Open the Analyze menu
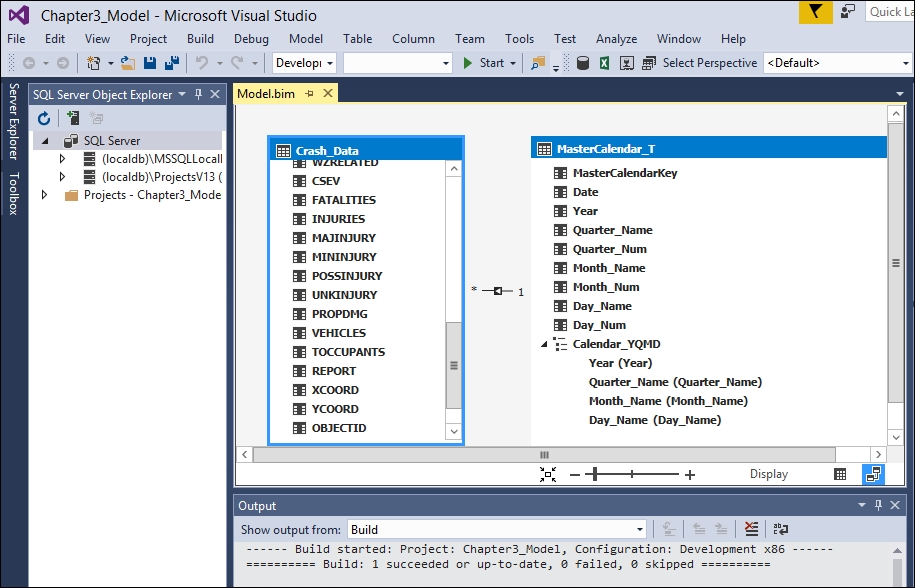Screen dimensions: 915x588 616,38
